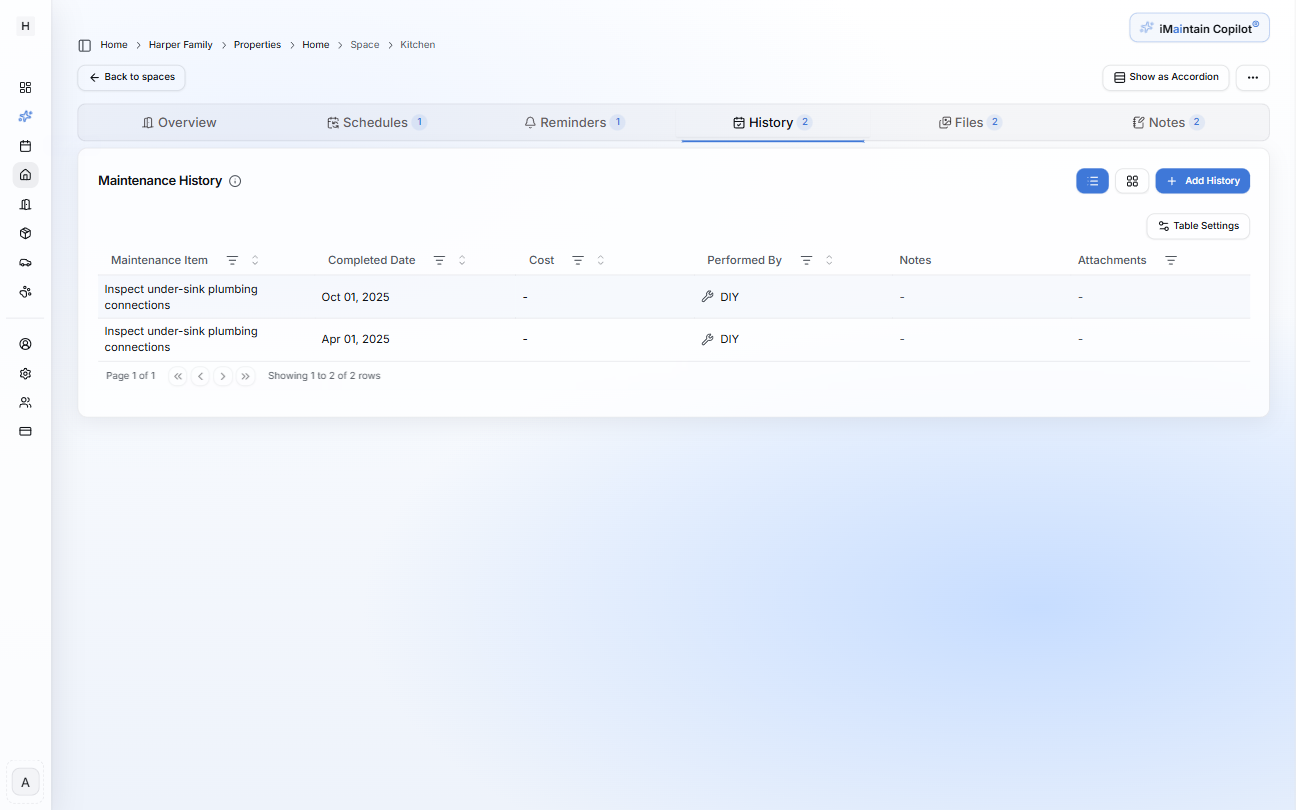
Task: Toggle the sidebar panel via breadcrumb icon
Action: click(x=83, y=44)
